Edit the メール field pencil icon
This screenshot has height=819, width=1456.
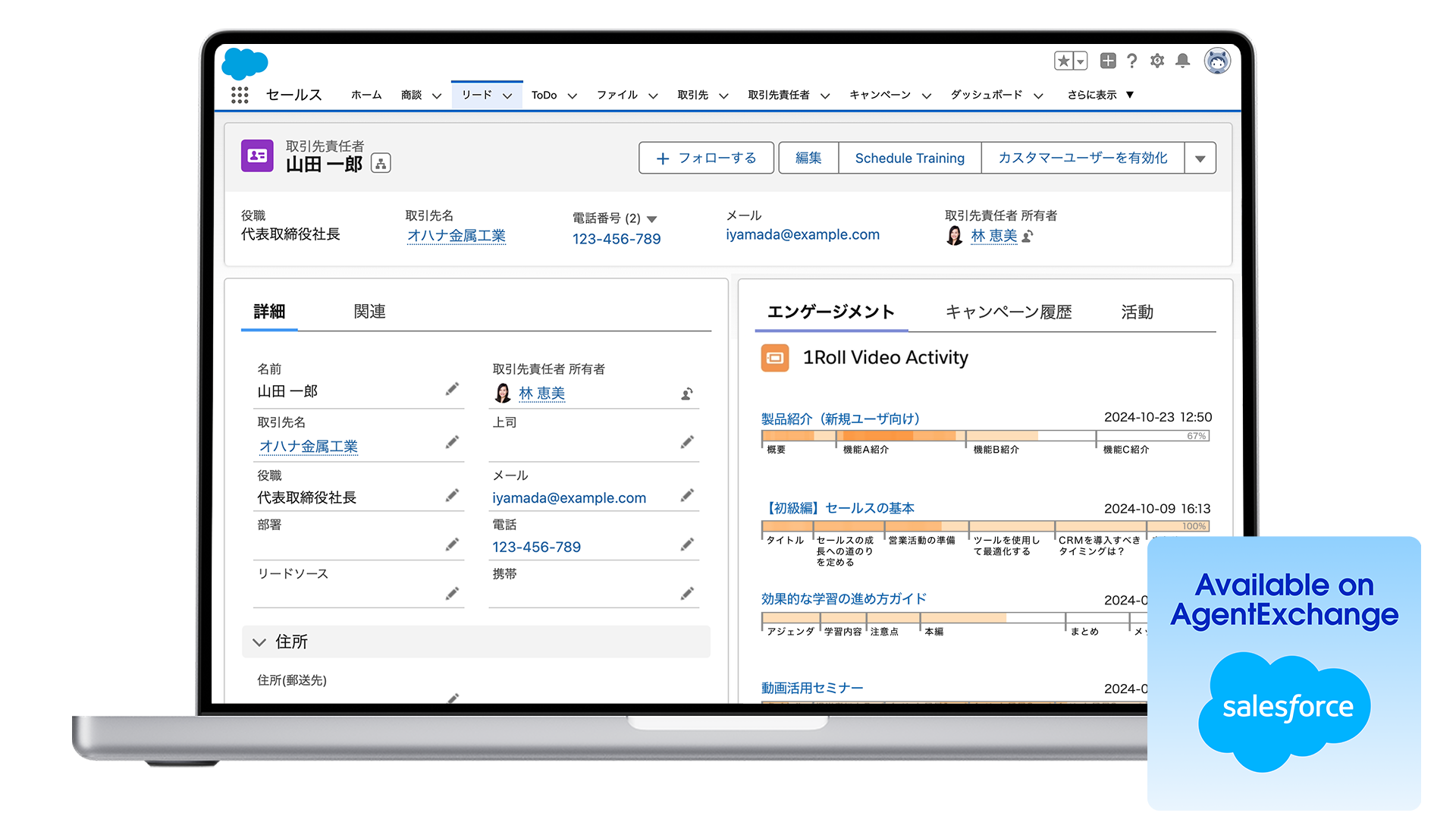pos(687,495)
